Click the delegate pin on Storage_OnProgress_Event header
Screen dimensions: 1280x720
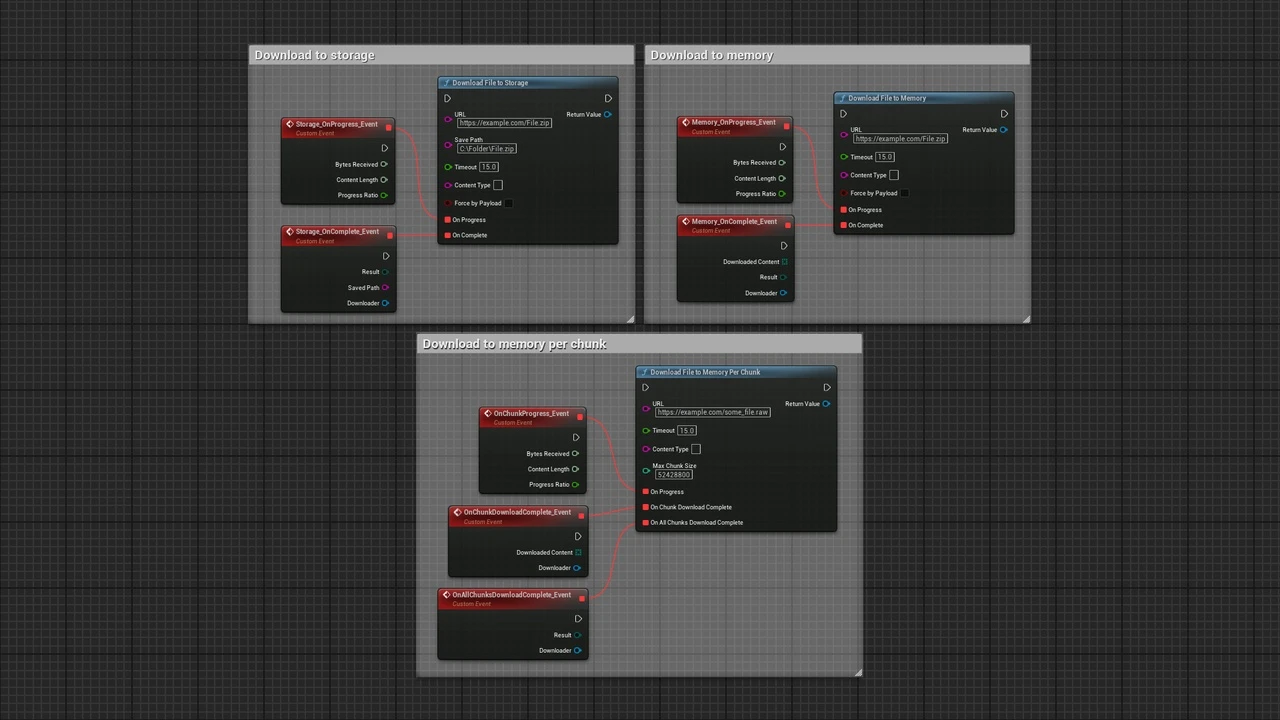pos(390,126)
